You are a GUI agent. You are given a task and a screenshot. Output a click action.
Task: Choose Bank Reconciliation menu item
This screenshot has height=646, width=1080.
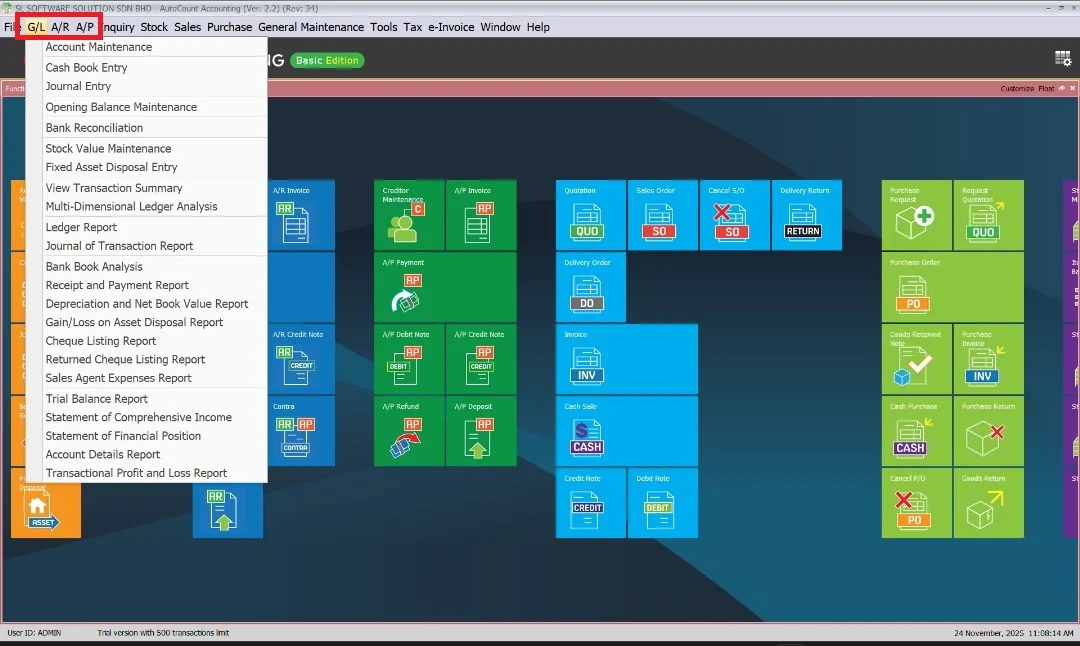click(x=94, y=128)
